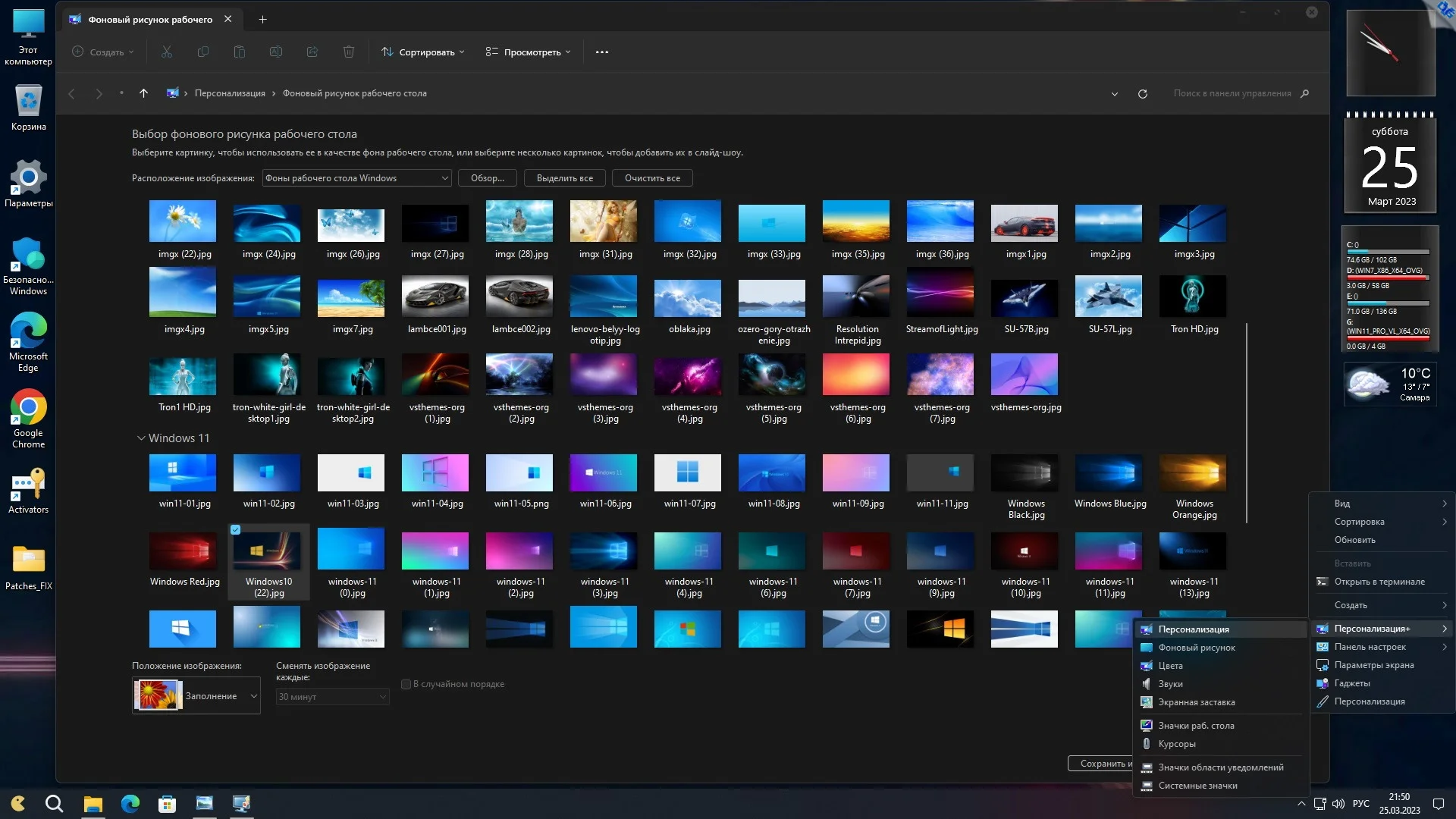Click the Delete trash icon in toolbar
1456x819 pixels.
(349, 52)
